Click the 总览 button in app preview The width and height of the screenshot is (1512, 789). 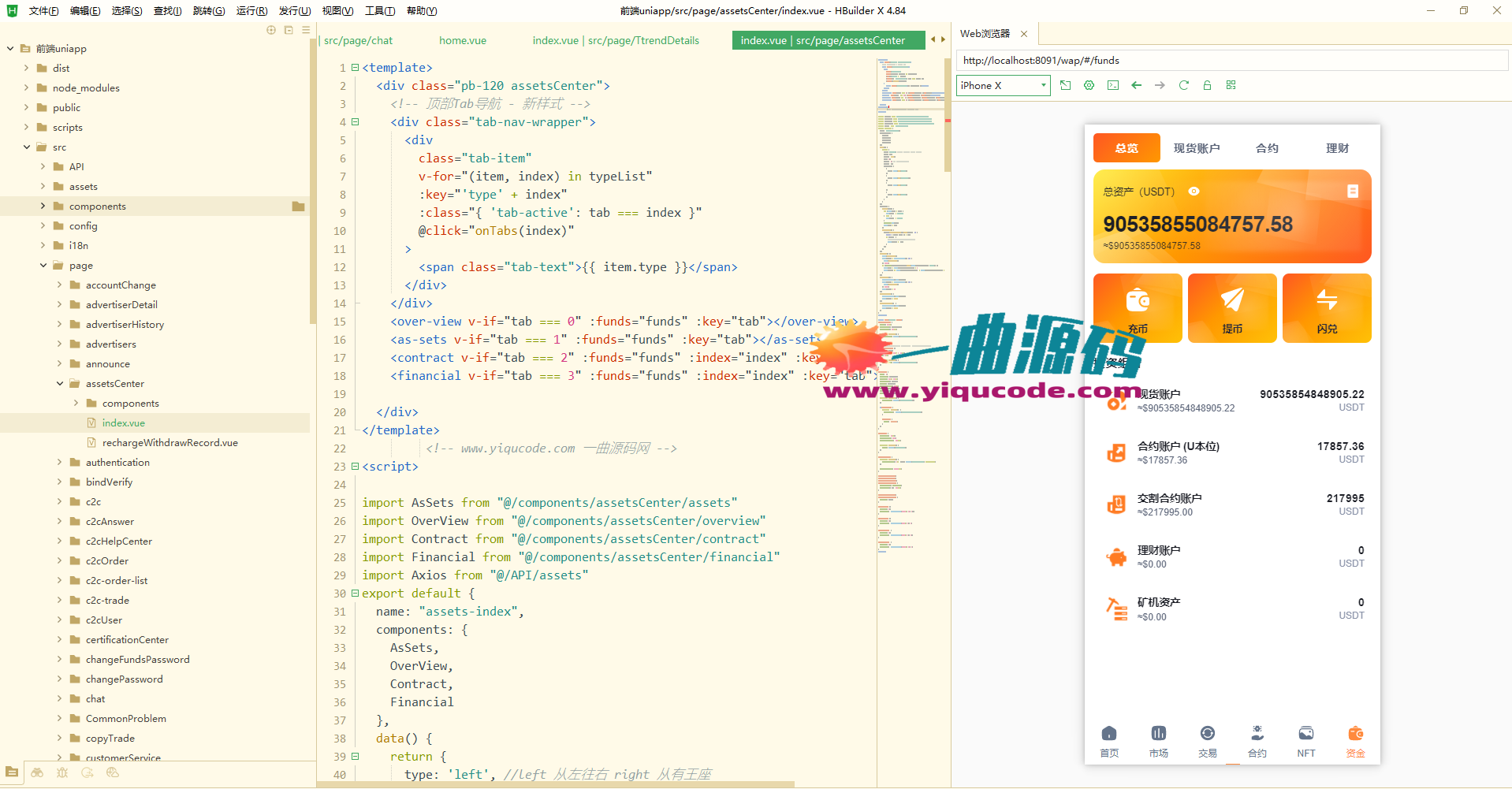click(1126, 147)
